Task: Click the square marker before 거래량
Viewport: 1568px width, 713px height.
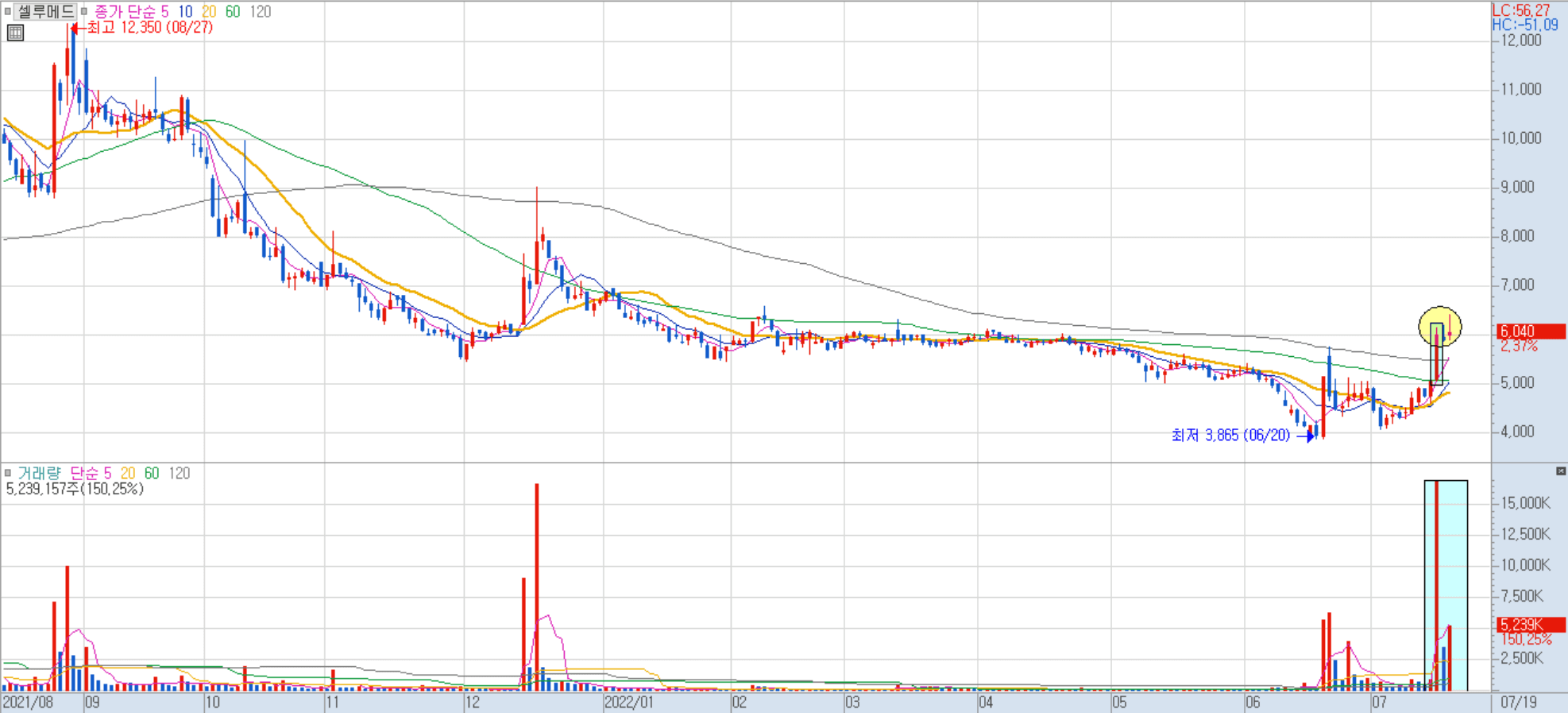Action: (x=8, y=473)
